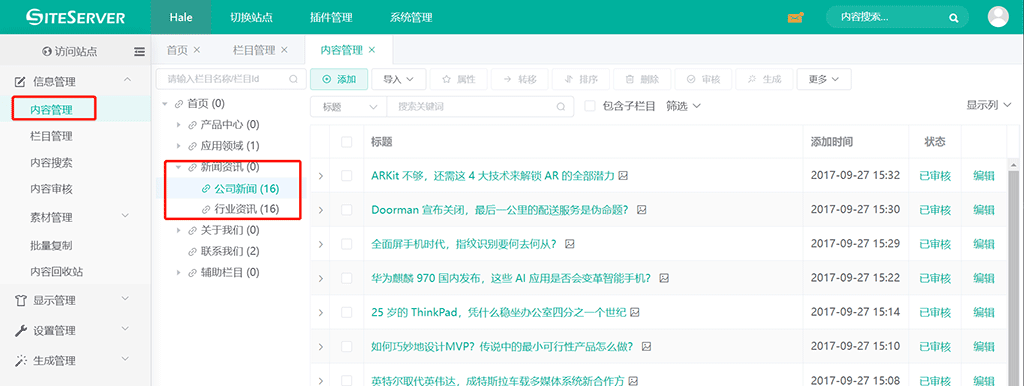
Task: Click the search magnifier in top bar
Action: point(954,18)
